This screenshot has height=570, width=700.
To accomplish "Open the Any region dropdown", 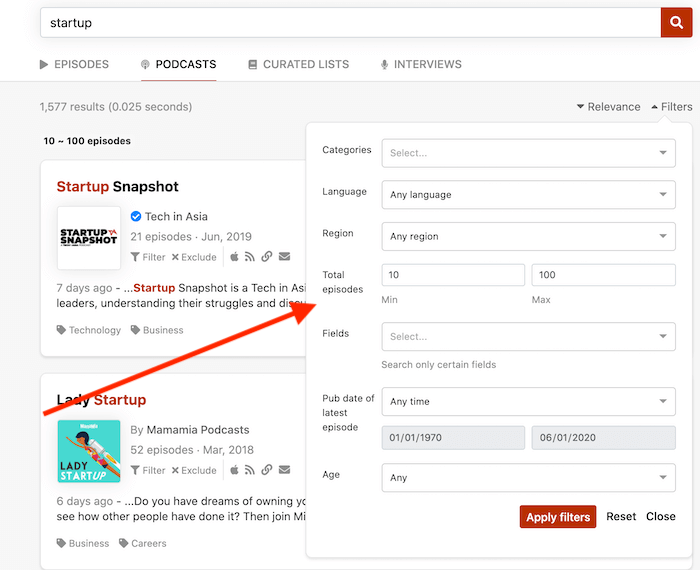I will [x=529, y=236].
